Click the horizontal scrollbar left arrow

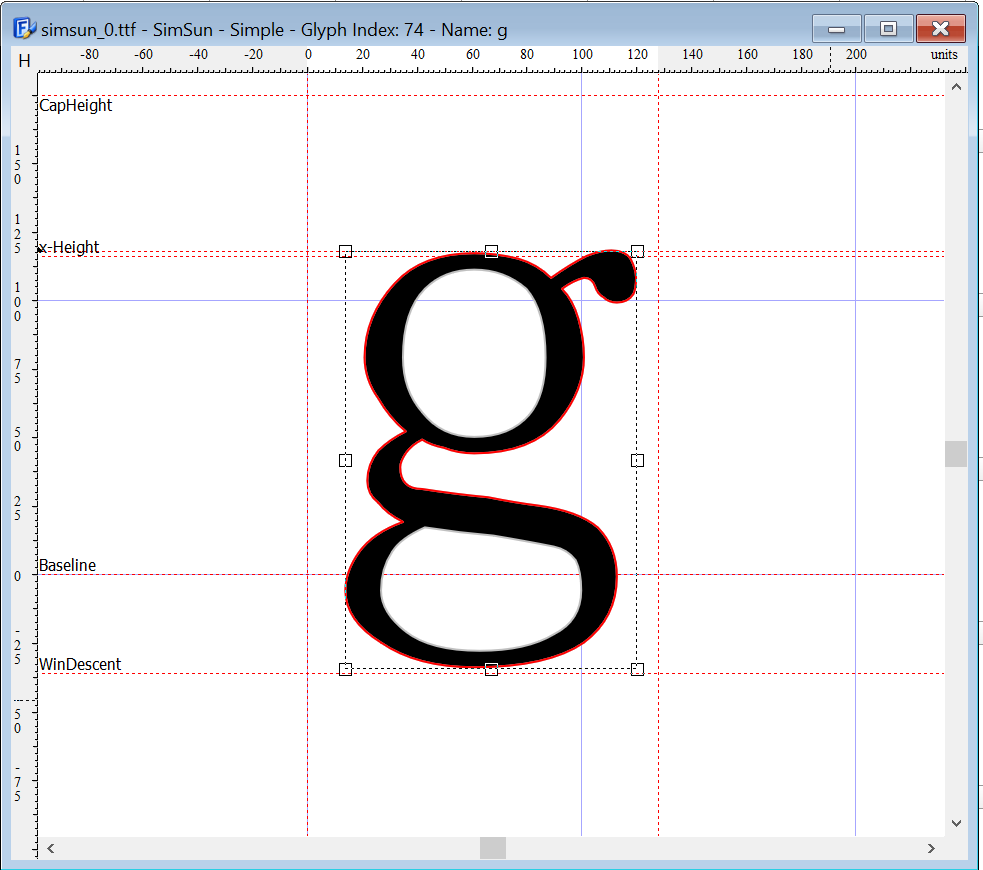pos(51,848)
